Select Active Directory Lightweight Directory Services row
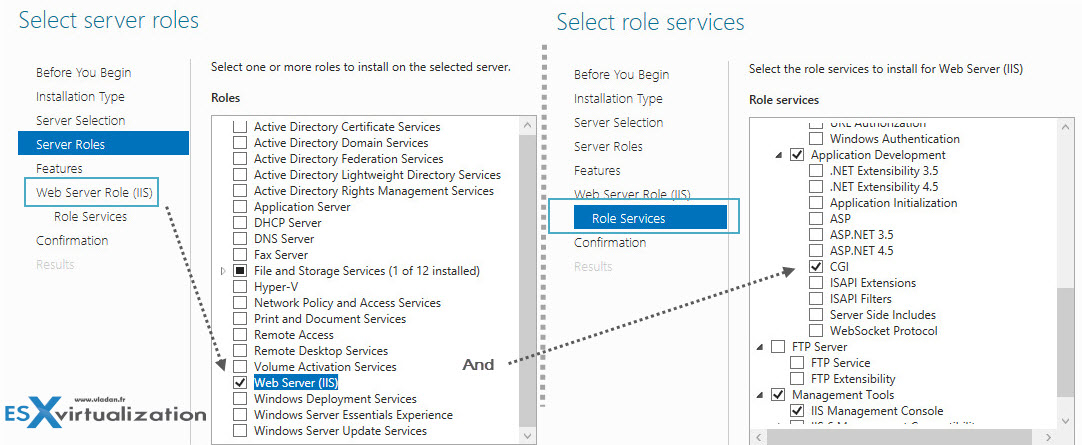 pyautogui.click(x=377, y=175)
